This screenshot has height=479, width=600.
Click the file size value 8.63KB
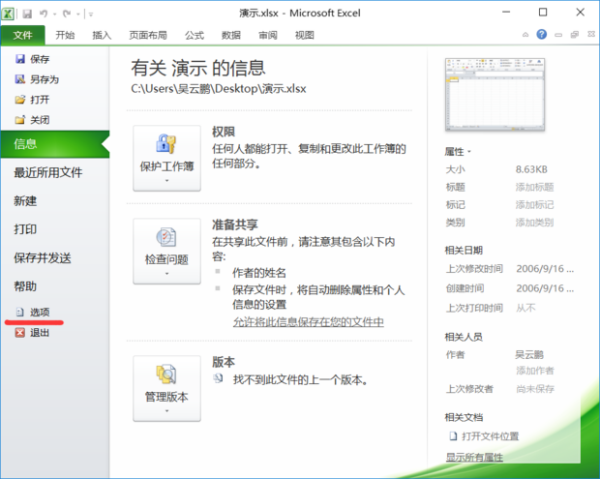pos(532,169)
